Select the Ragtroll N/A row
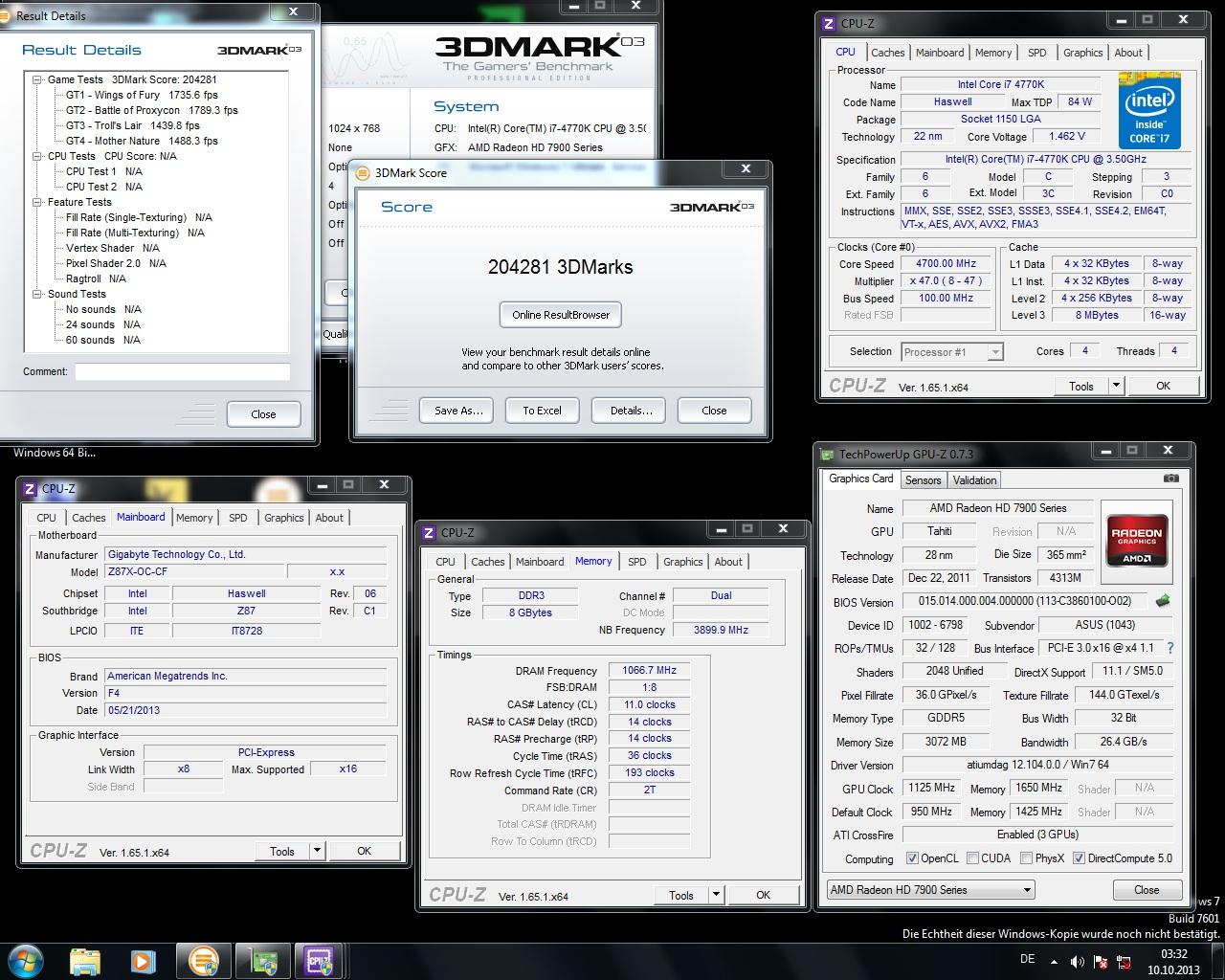 [96, 278]
